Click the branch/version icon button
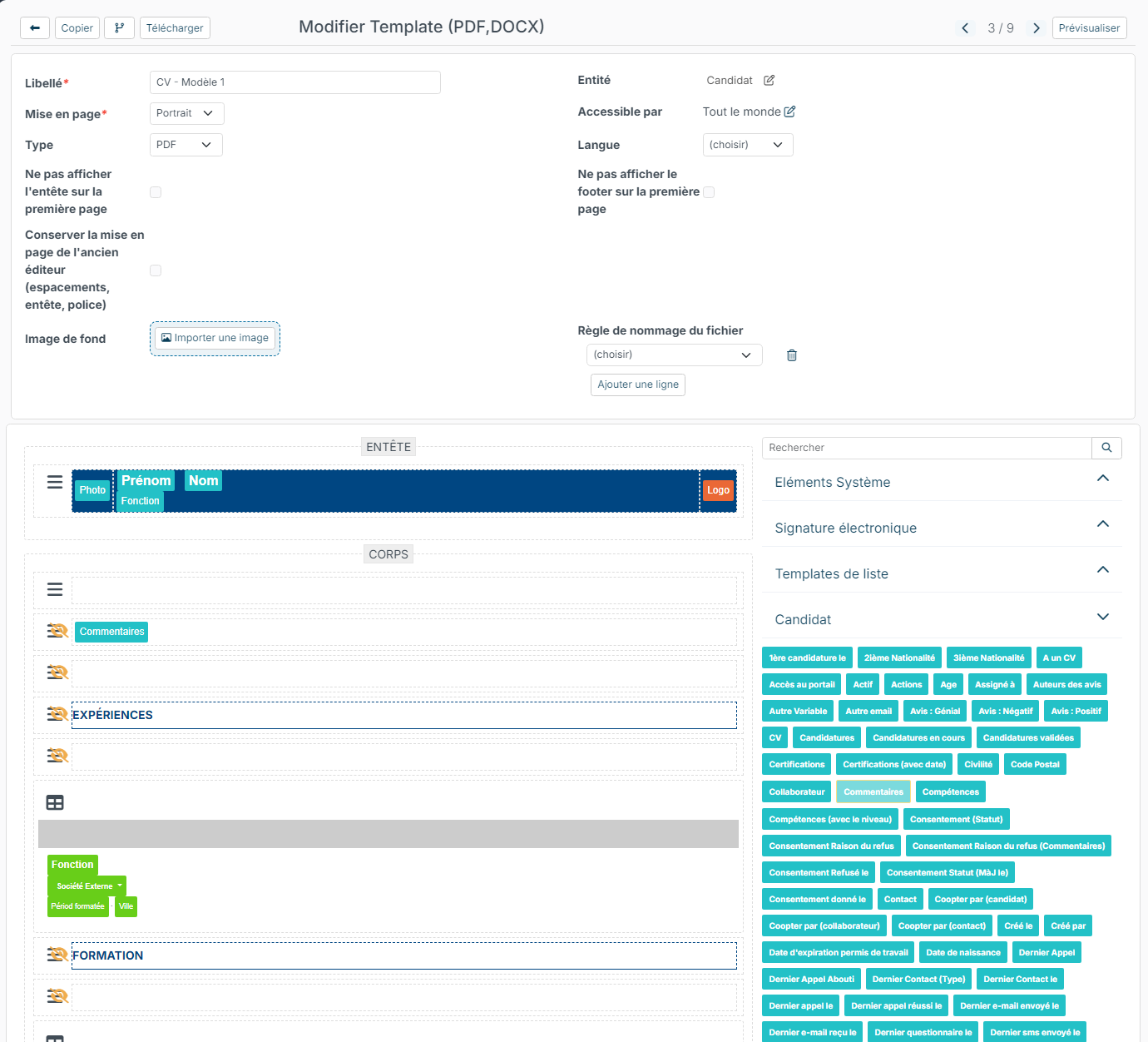 click(x=119, y=28)
